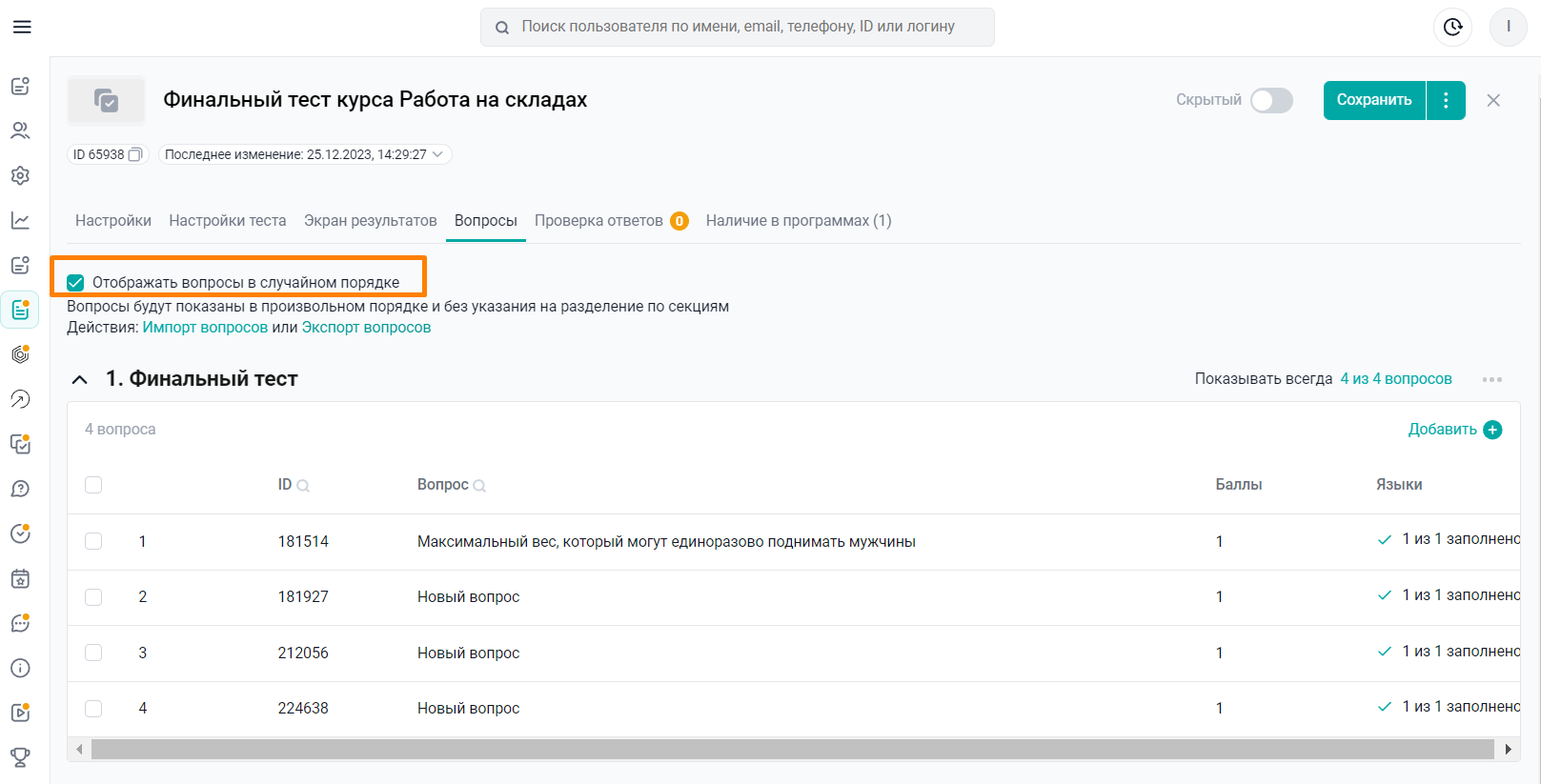Select checkbox for question 181514

pyautogui.click(x=93, y=541)
